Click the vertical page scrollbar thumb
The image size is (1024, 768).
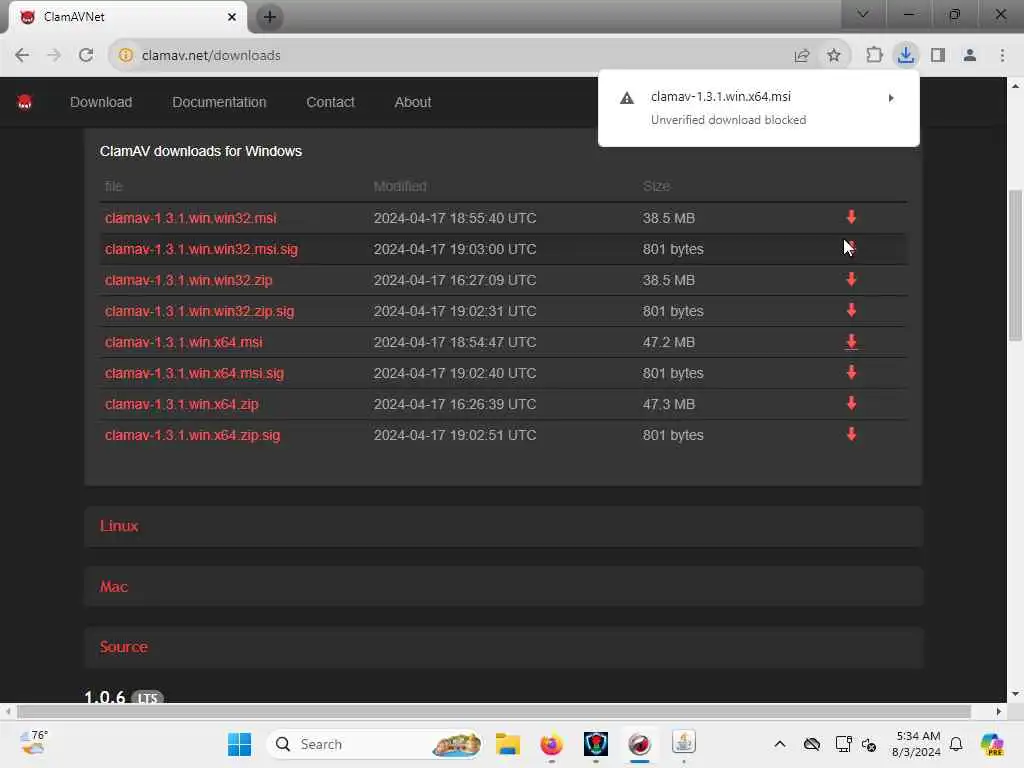1015,264
